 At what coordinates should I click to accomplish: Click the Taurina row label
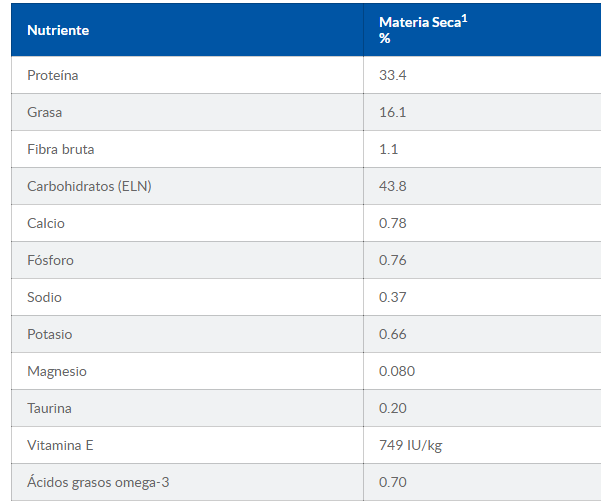50,408
